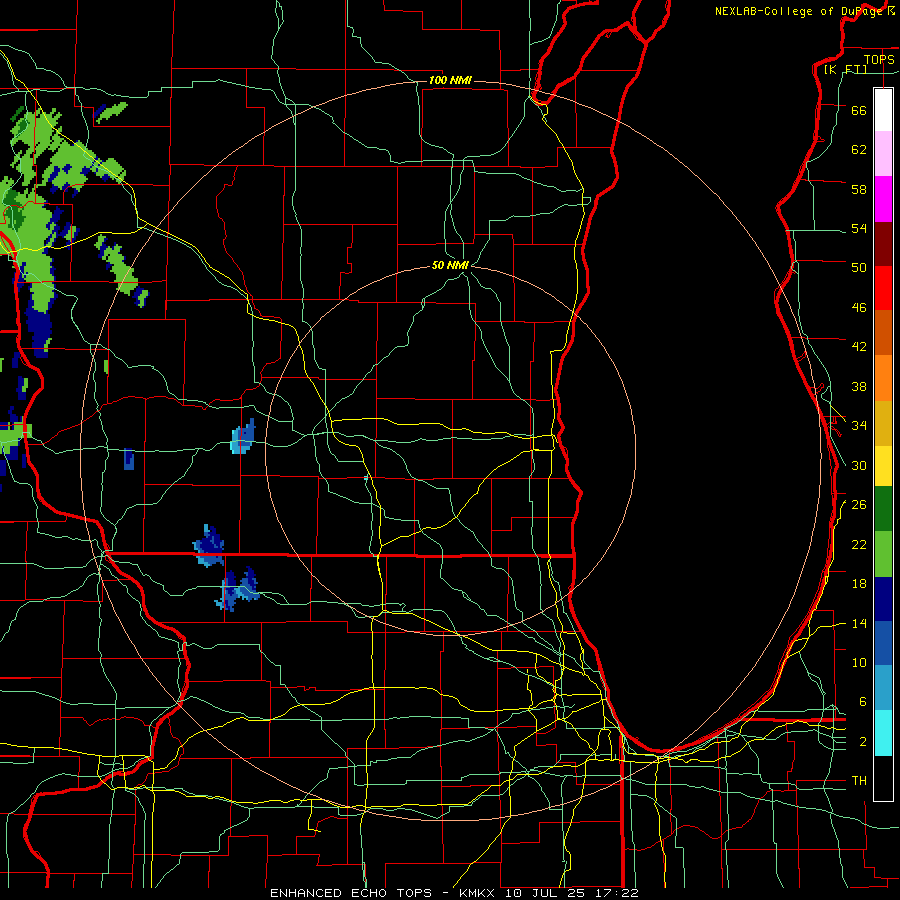Click the "14" scale value
This screenshot has height=900, width=900.
point(859,623)
